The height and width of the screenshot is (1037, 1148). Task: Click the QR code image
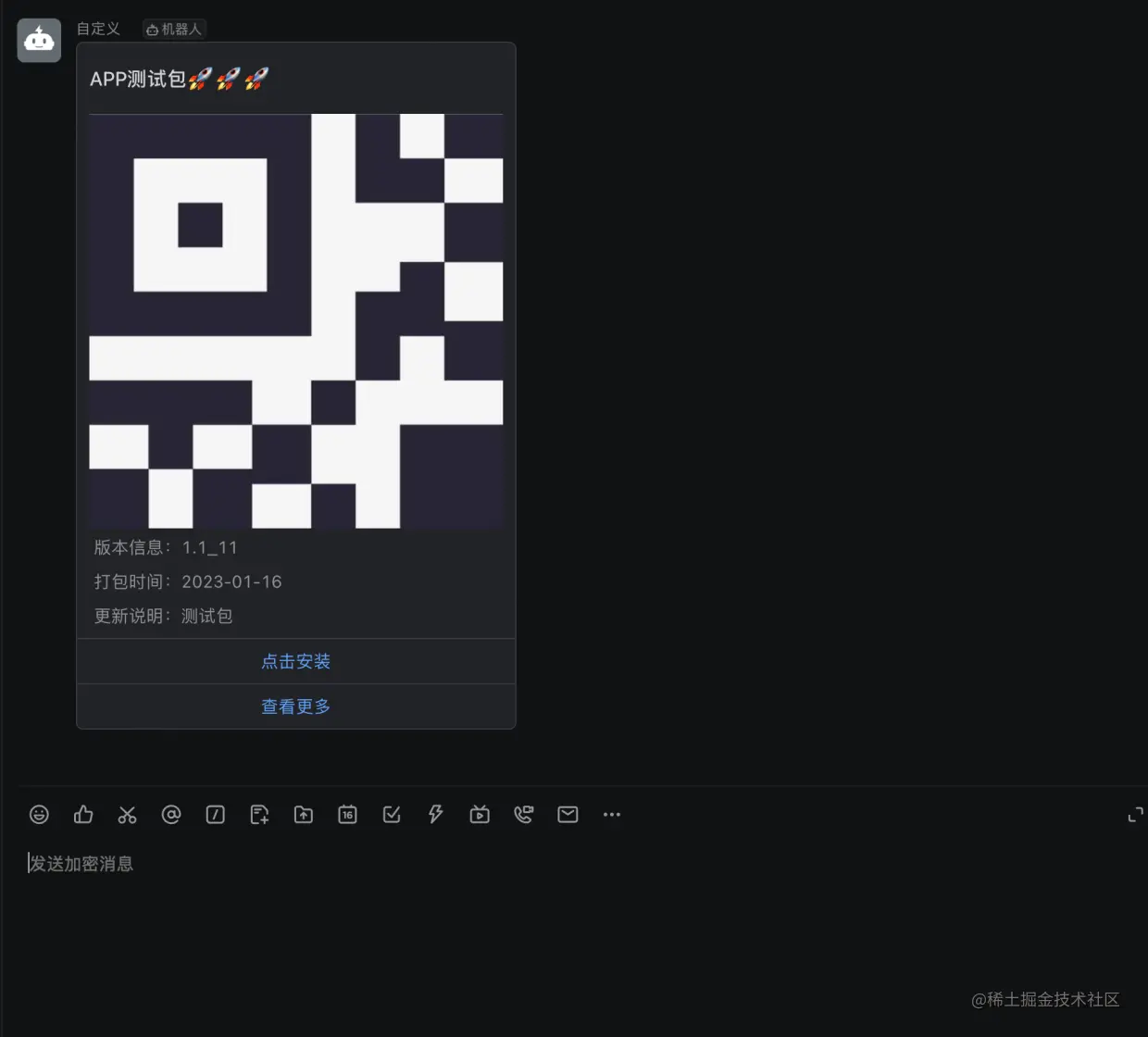[x=296, y=321]
